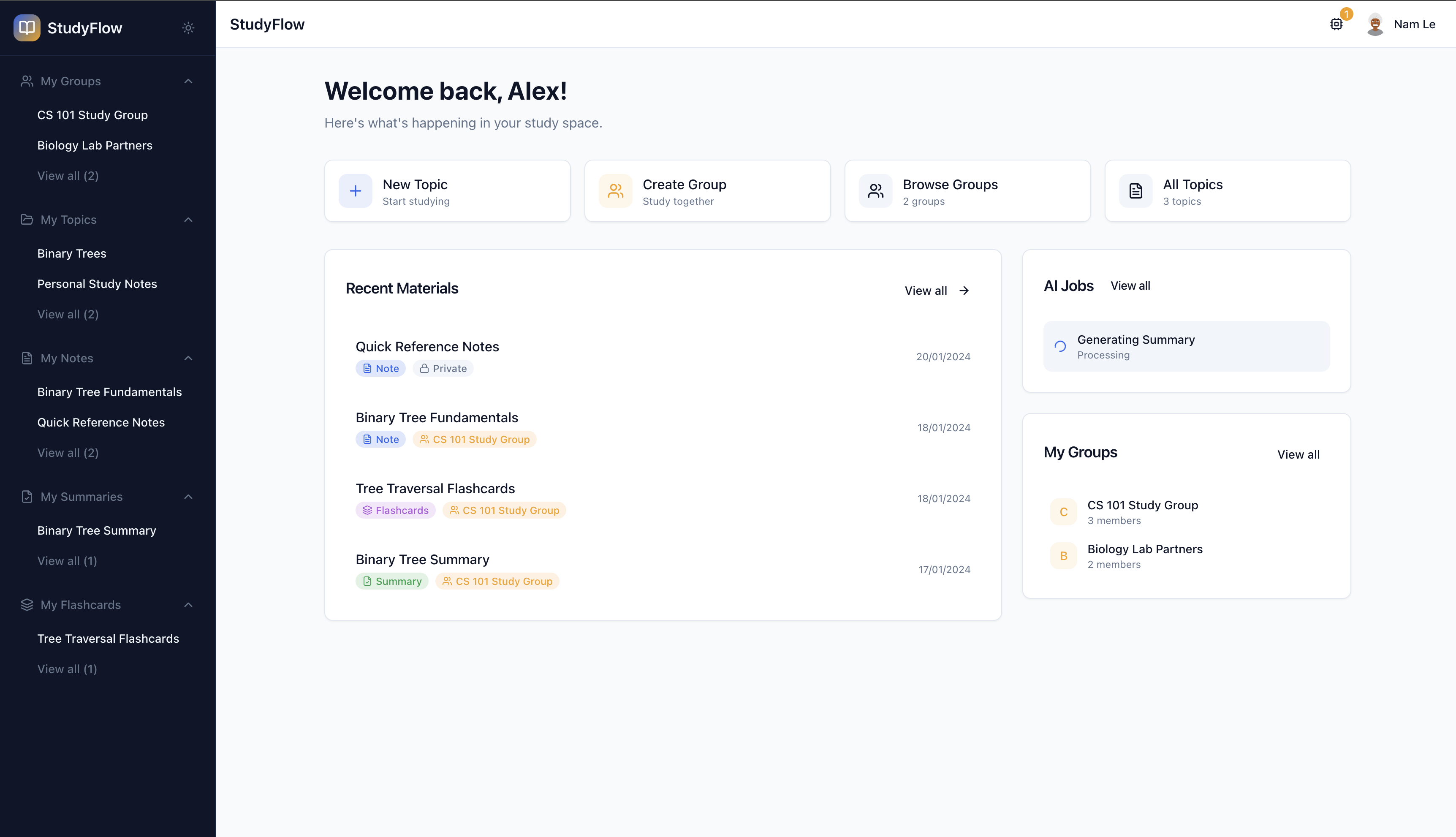Collapse the My Flashcards sidebar section
Viewport: 1456px width, 837px height.
(188, 605)
